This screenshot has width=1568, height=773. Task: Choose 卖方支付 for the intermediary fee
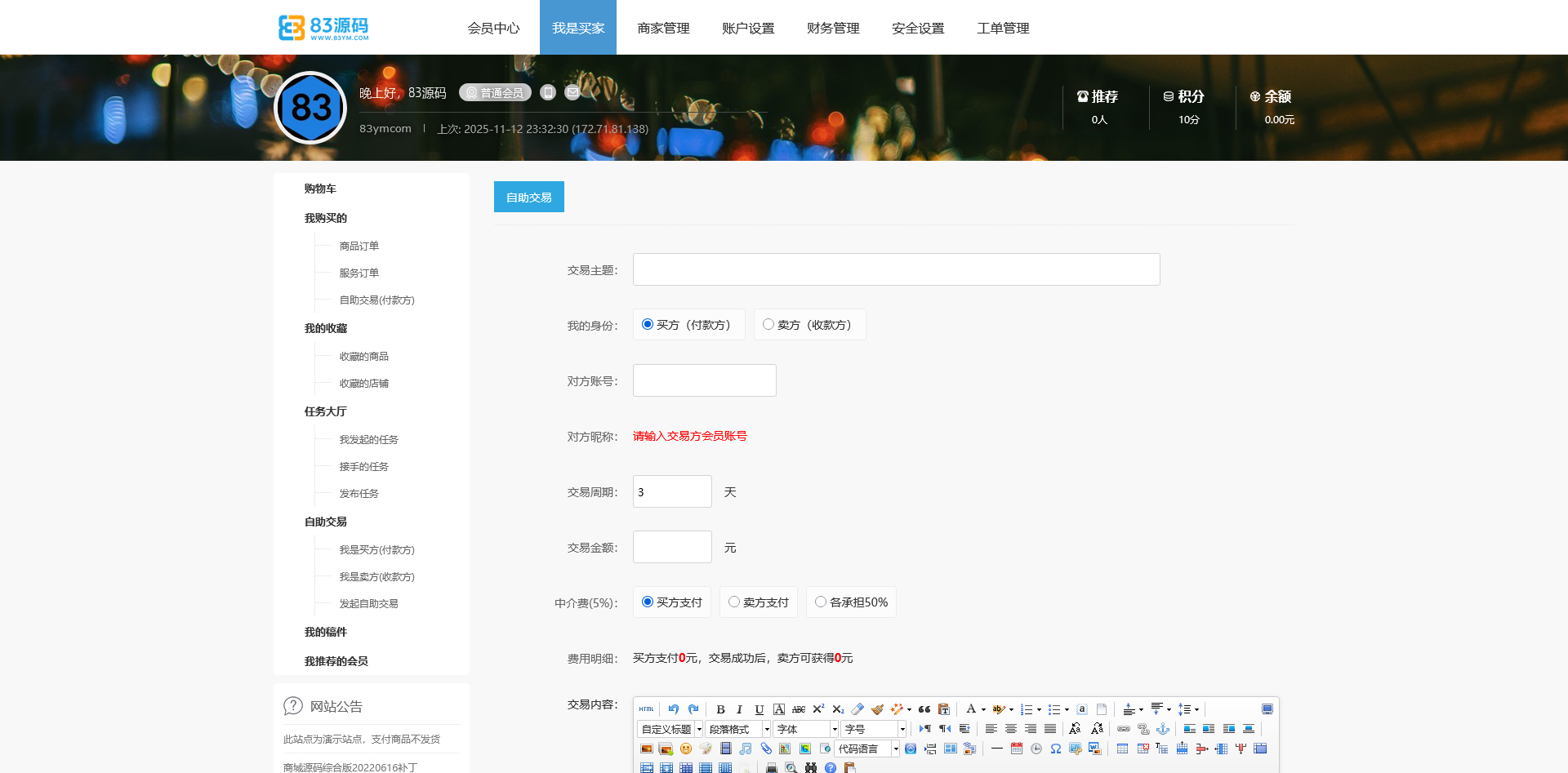coord(734,602)
